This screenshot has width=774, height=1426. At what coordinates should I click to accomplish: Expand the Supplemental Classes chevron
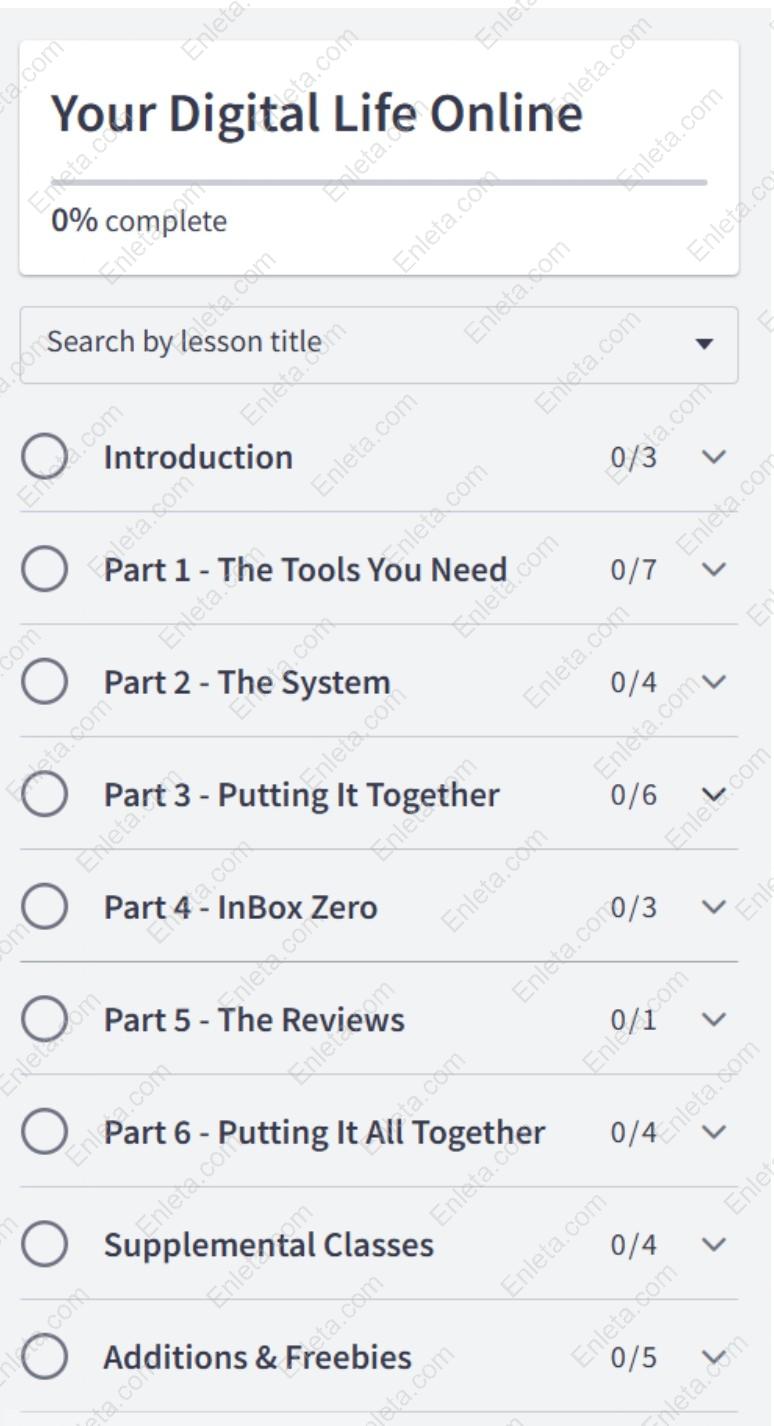716,1244
